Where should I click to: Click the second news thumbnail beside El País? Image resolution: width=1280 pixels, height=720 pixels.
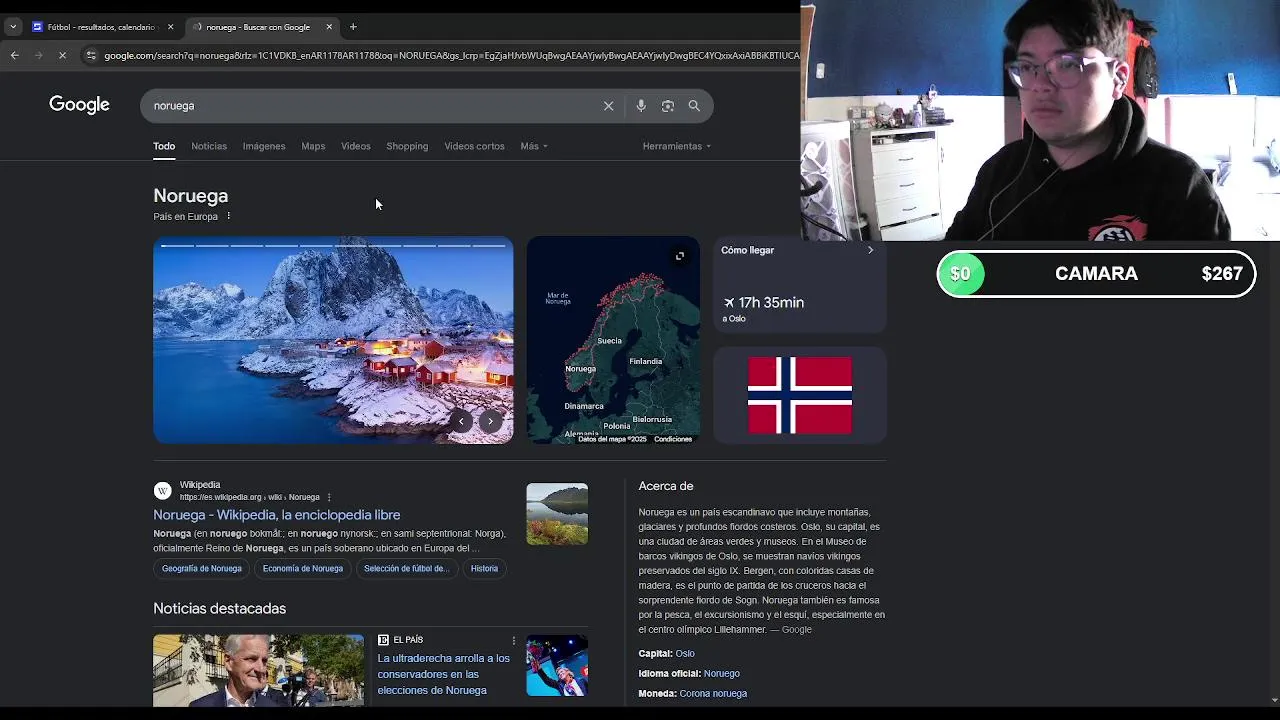pyautogui.click(x=557, y=665)
